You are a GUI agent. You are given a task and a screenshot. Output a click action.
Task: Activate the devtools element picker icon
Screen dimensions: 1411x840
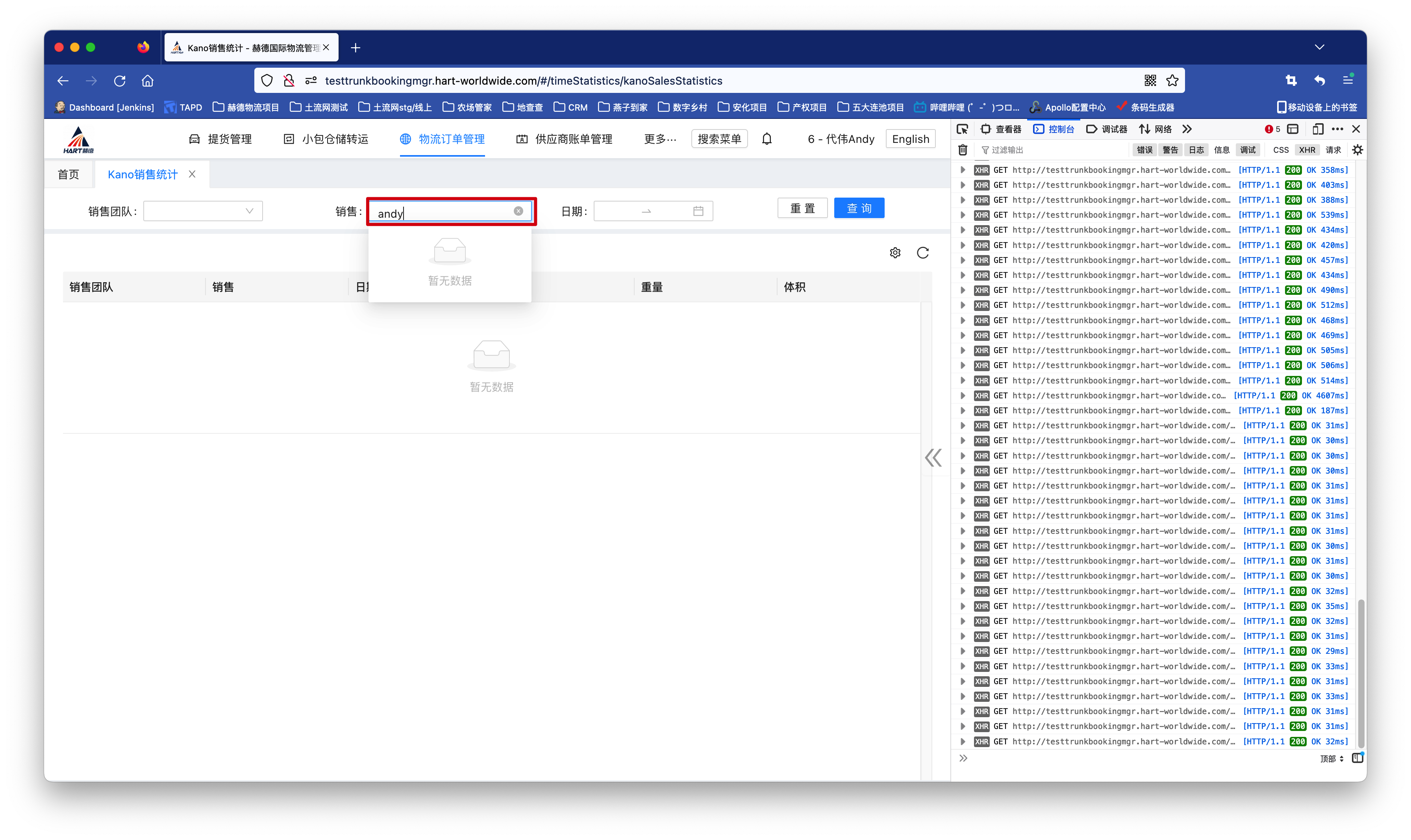click(962, 129)
